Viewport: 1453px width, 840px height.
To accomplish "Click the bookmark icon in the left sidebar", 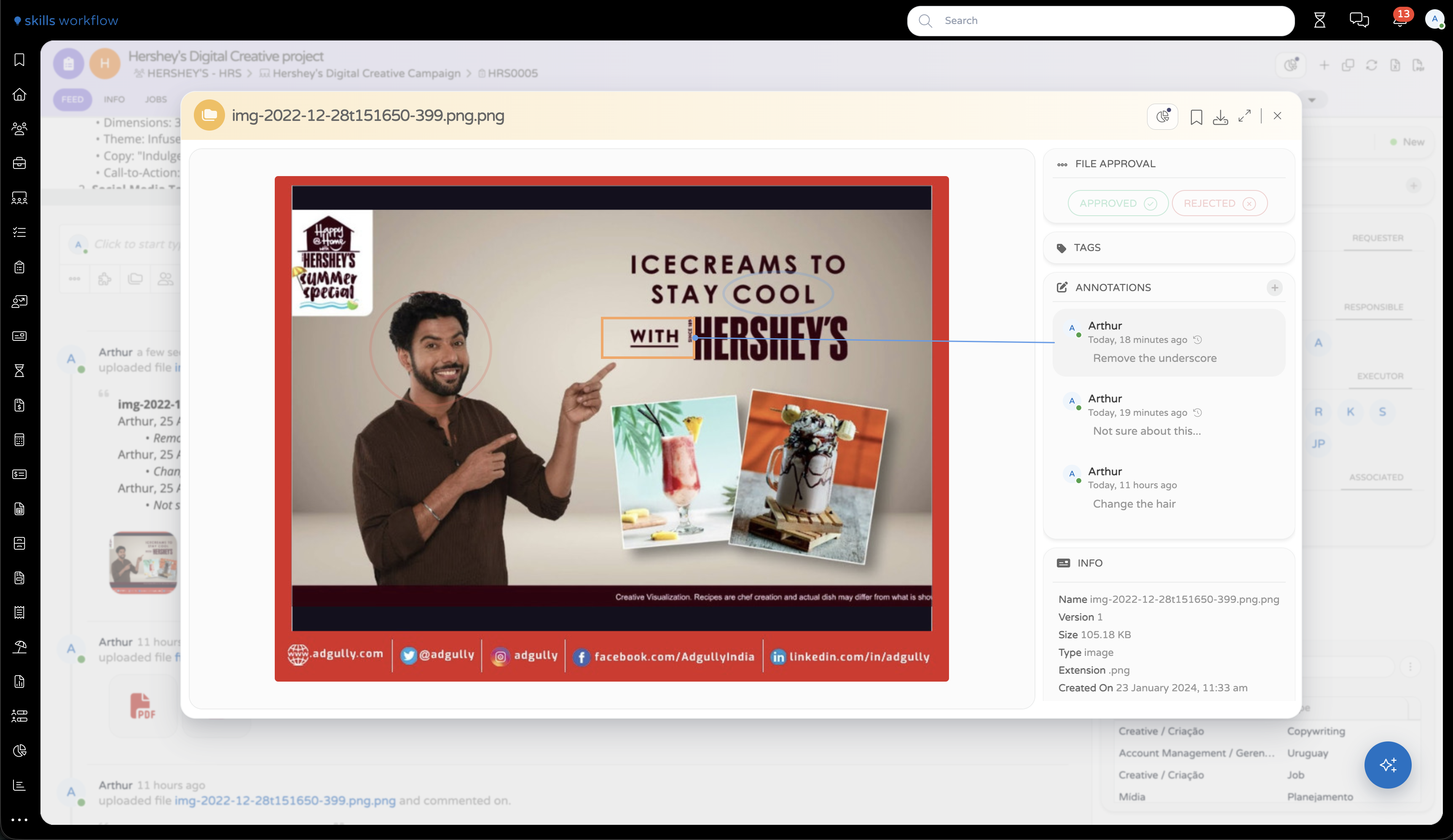I will tap(20, 60).
